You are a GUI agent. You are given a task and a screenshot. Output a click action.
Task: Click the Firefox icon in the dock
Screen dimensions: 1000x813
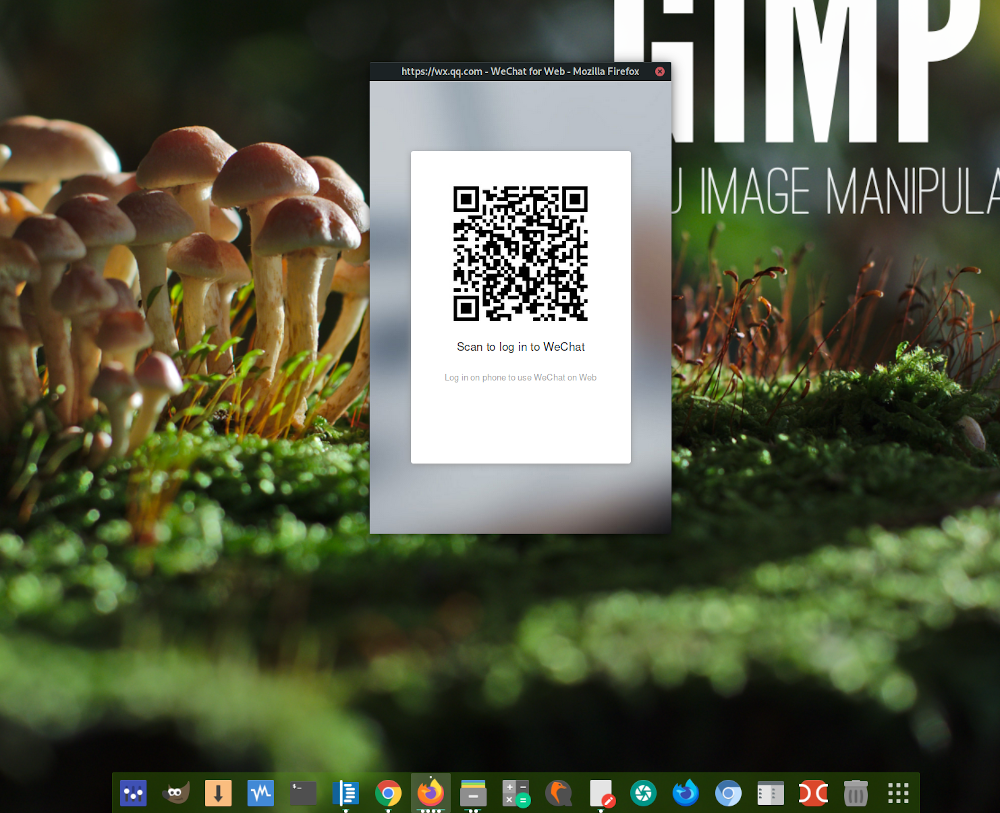[x=430, y=793]
